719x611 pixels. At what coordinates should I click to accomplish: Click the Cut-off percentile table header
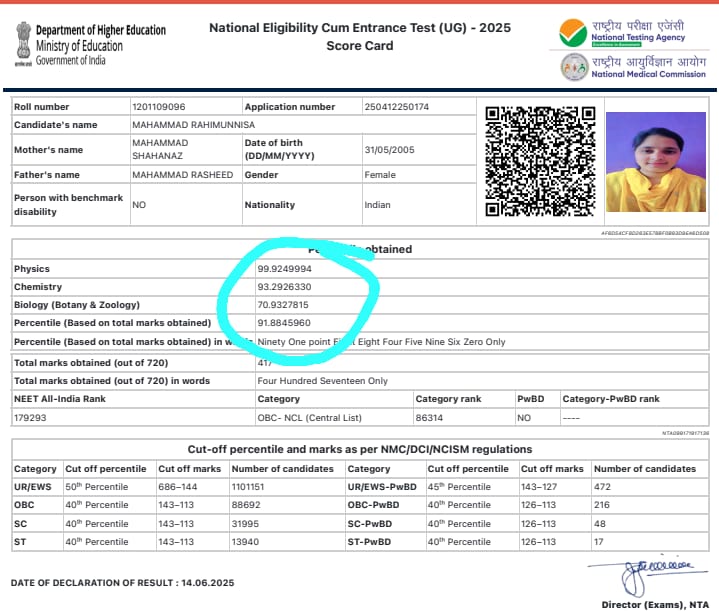[359, 449]
